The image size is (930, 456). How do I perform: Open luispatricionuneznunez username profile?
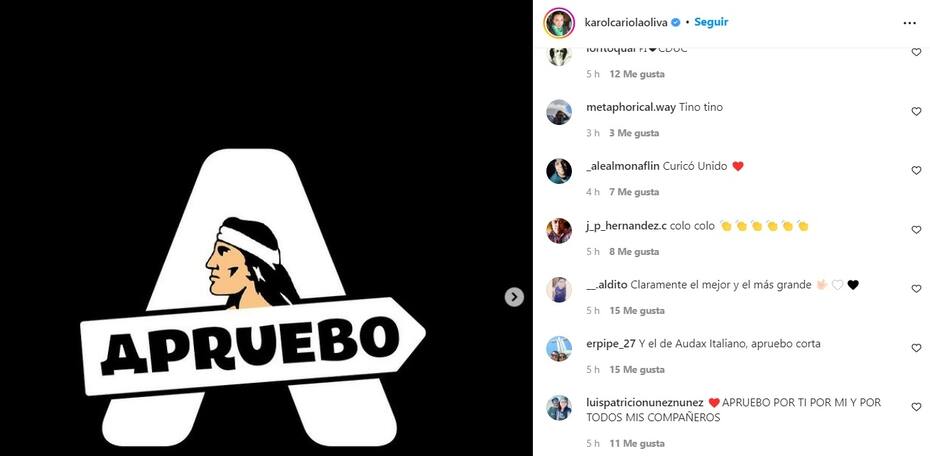[645, 403]
